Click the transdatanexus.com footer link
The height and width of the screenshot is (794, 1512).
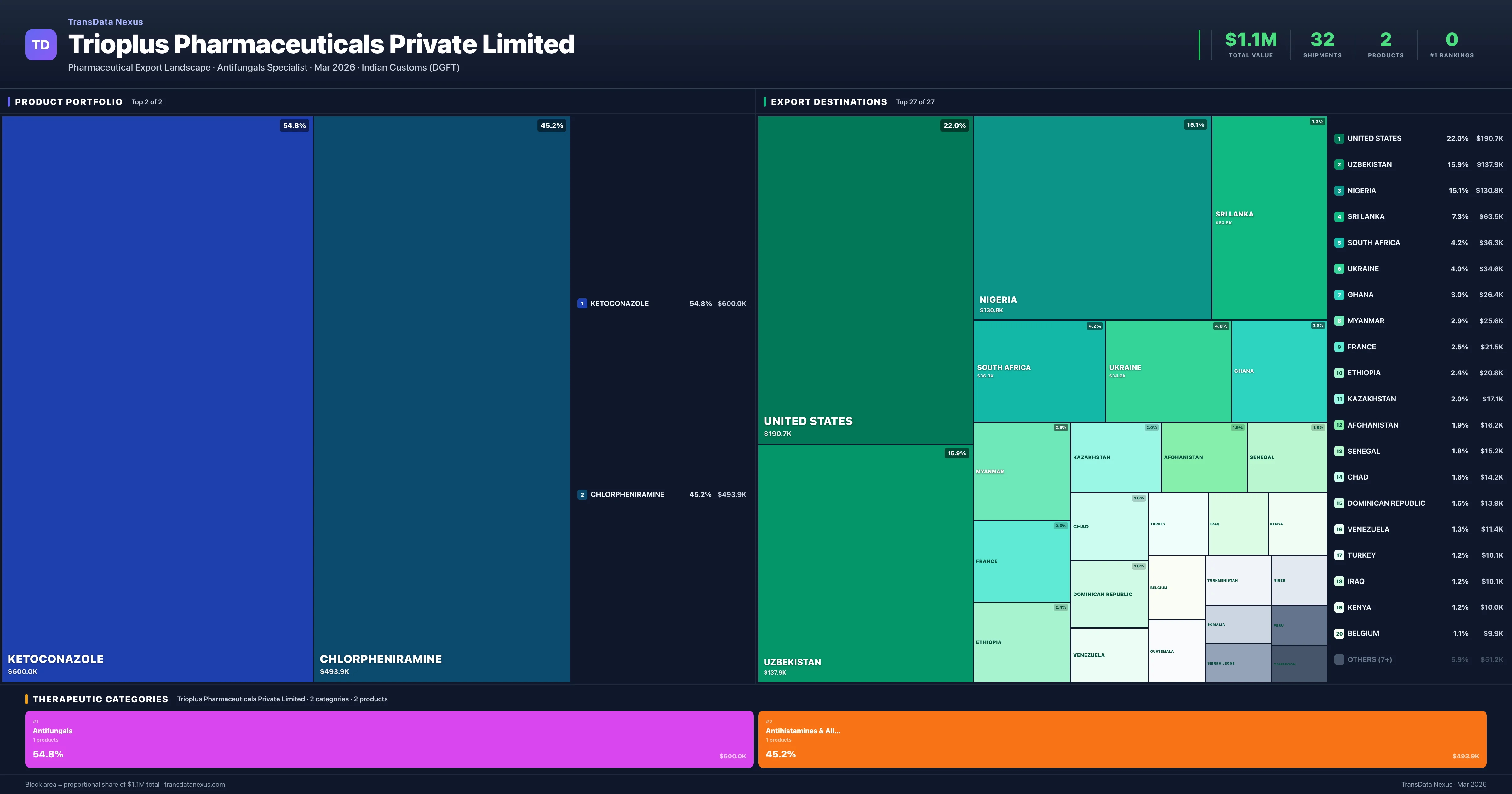[x=194, y=784]
